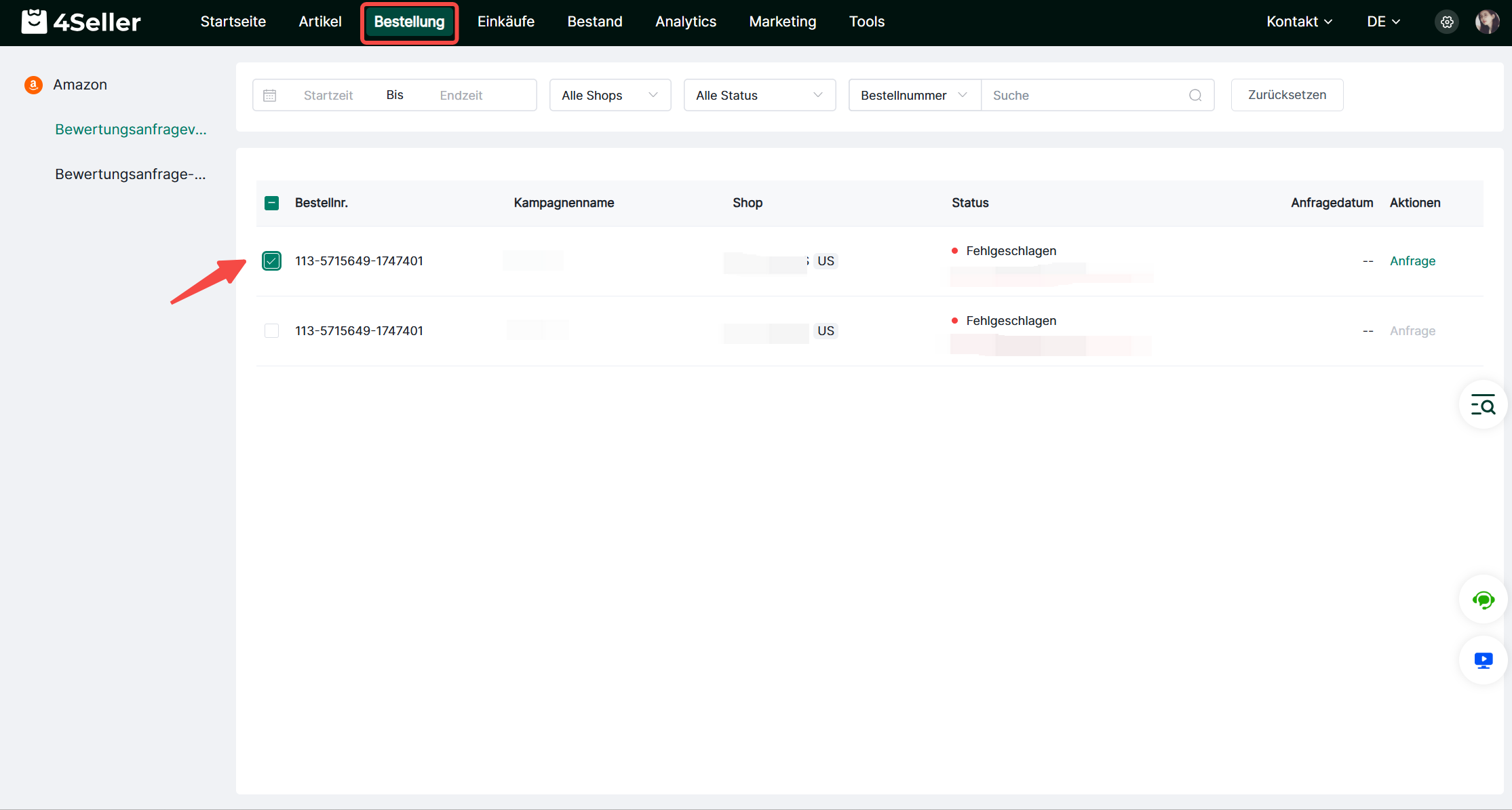
Task: Click the orange Amazon icon
Action: 33,85
